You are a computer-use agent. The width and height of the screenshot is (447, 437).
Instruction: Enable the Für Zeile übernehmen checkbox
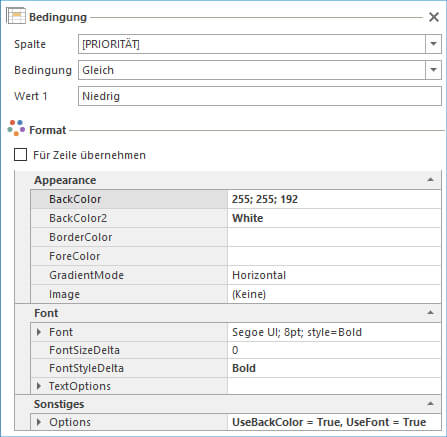coord(20,155)
